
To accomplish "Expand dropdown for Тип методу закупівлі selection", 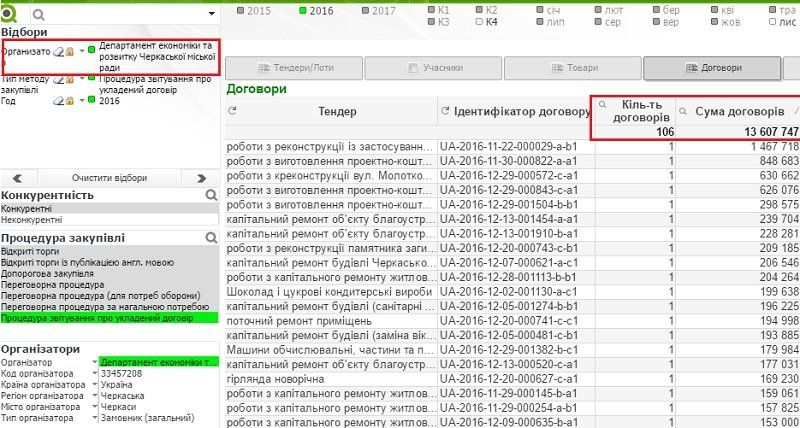I will pos(82,80).
